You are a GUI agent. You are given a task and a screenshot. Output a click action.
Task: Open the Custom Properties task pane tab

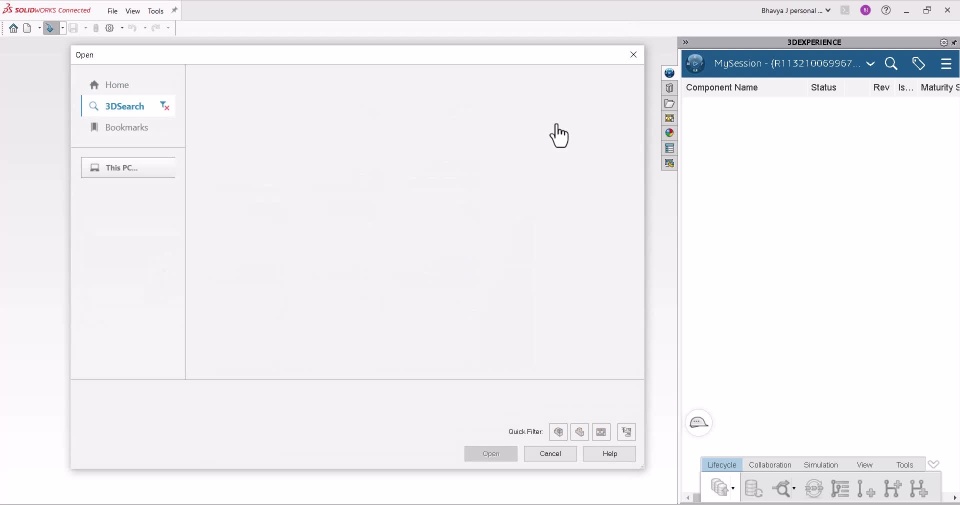click(669, 148)
